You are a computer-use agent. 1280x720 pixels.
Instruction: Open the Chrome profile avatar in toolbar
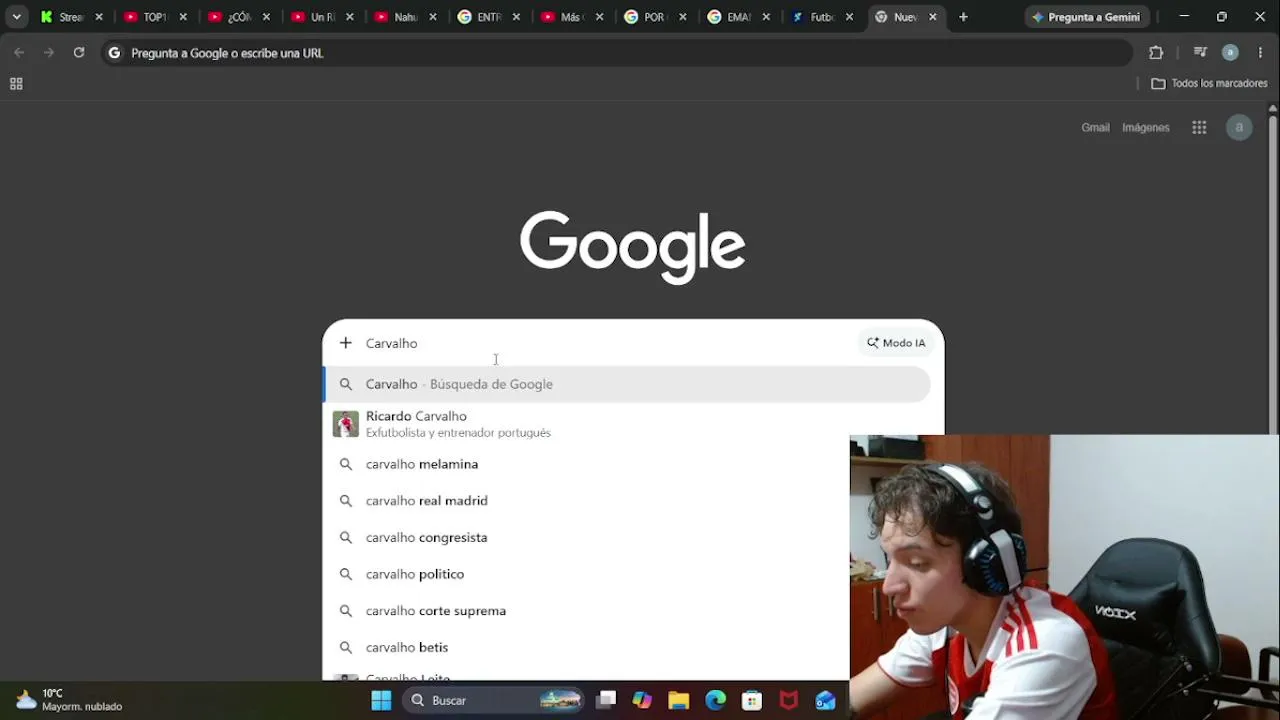tap(1230, 53)
